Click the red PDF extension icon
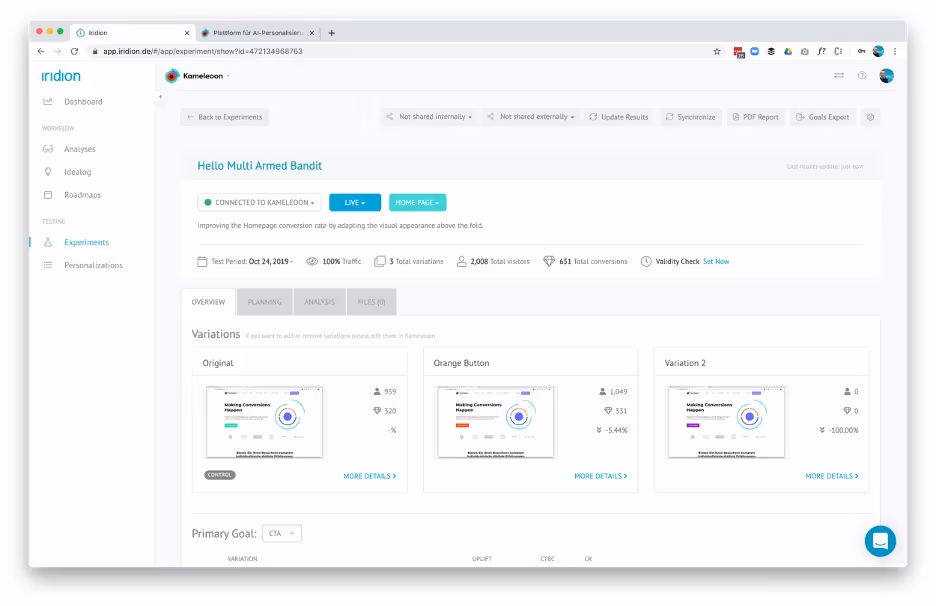This screenshot has width=936, height=606. tap(739, 53)
